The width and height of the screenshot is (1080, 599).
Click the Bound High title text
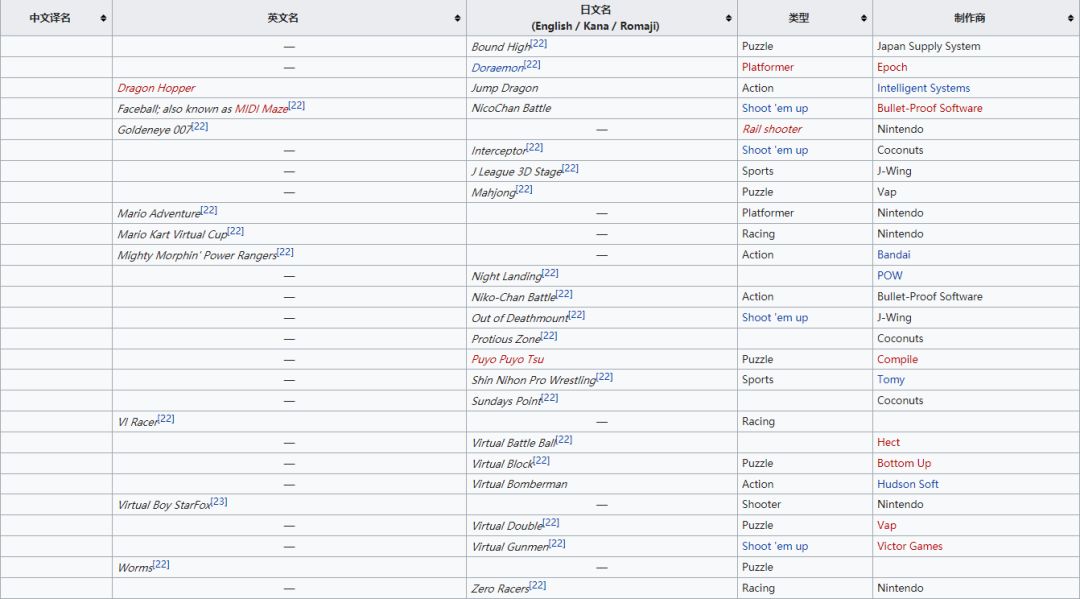click(x=501, y=47)
